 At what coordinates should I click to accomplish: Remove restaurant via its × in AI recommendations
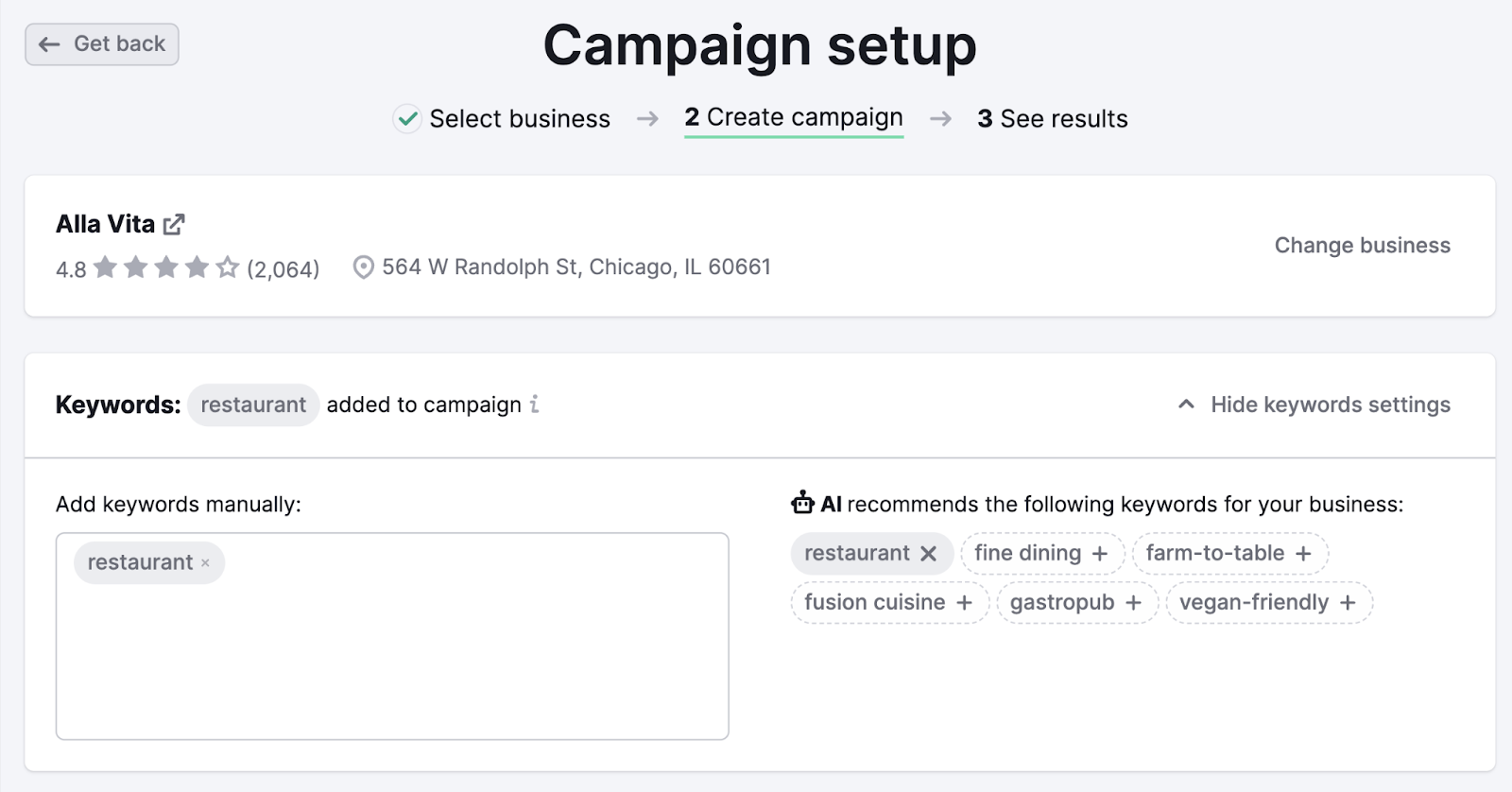click(x=930, y=553)
